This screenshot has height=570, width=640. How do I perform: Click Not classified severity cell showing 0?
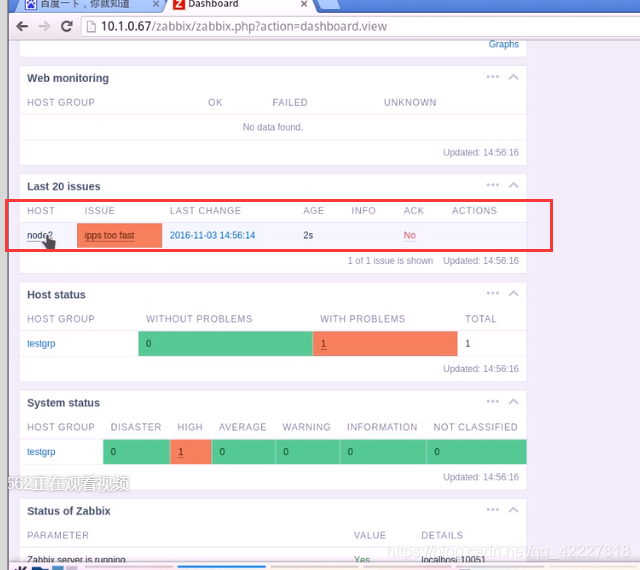tap(476, 452)
